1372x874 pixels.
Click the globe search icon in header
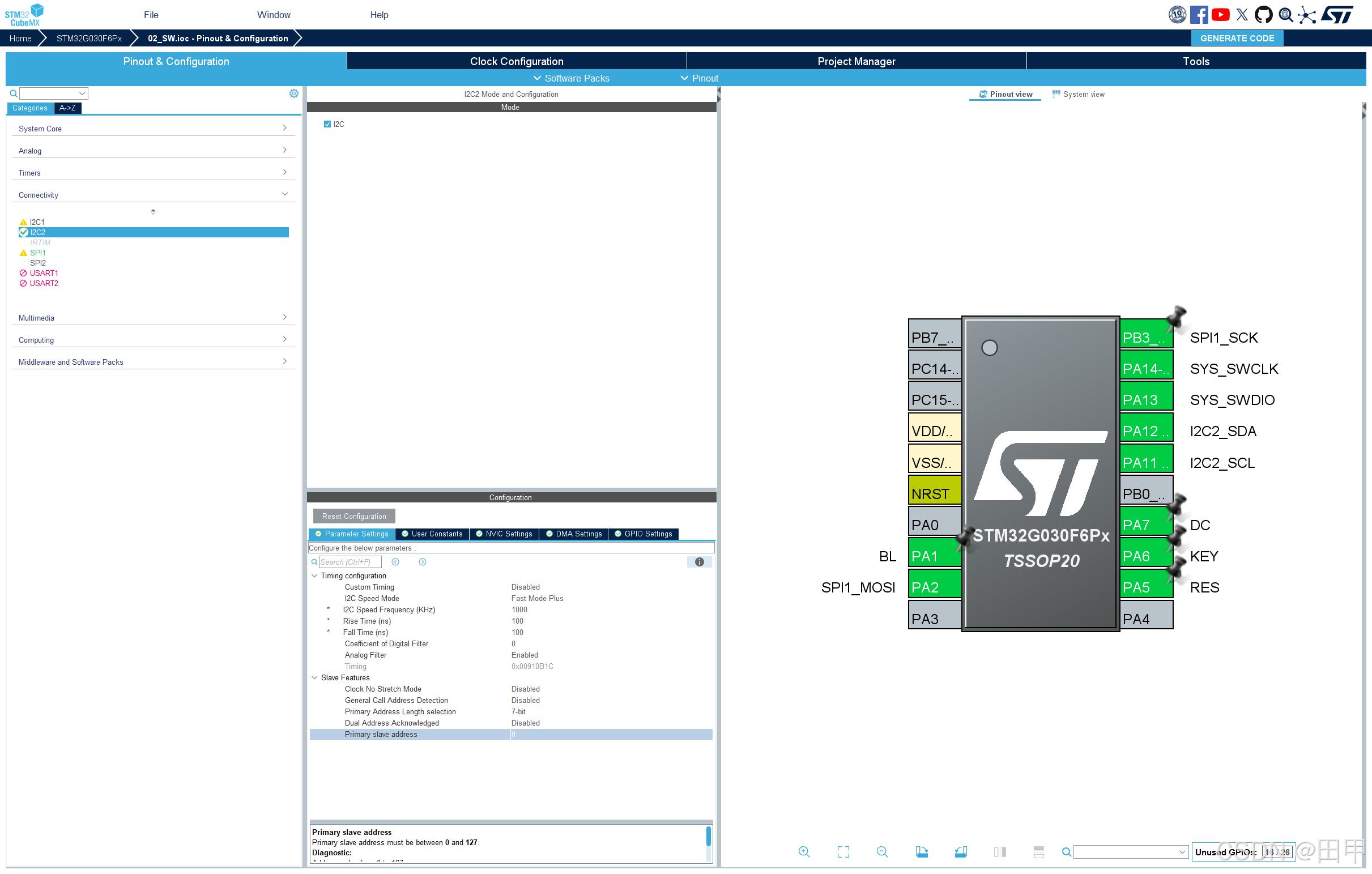1285,15
